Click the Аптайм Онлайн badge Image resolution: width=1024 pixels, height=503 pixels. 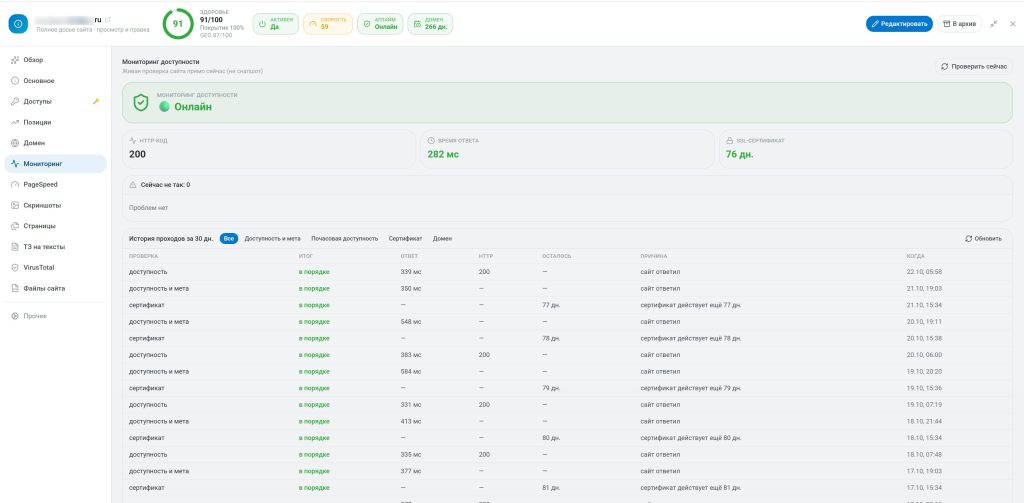click(x=380, y=24)
